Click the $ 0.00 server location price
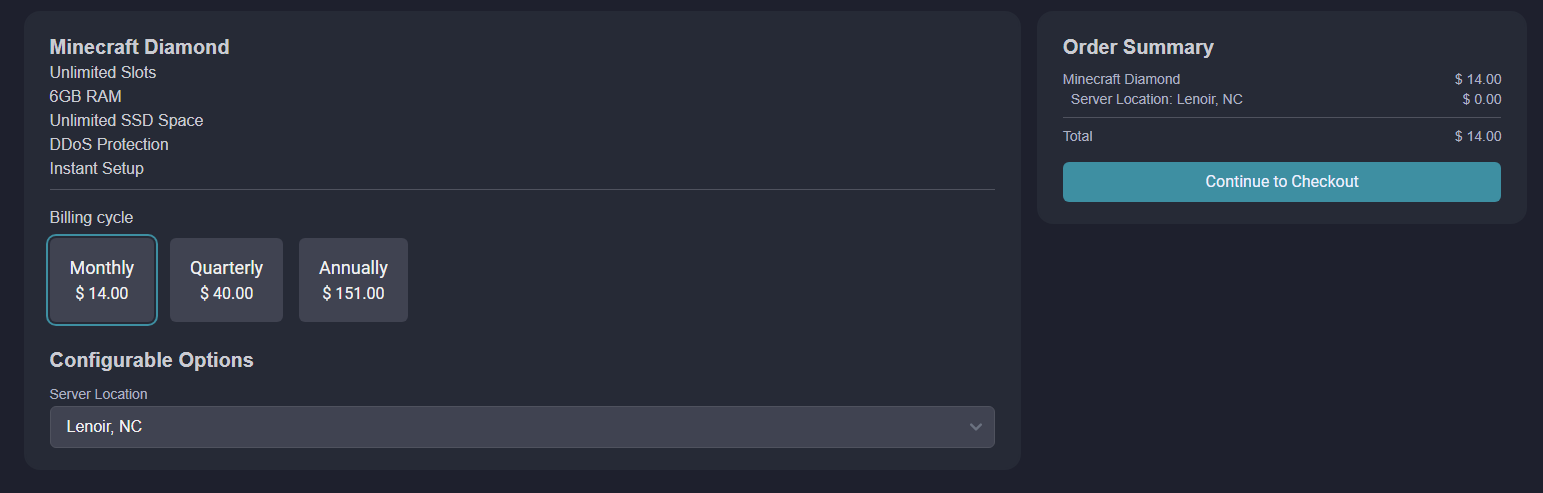 click(x=1481, y=99)
